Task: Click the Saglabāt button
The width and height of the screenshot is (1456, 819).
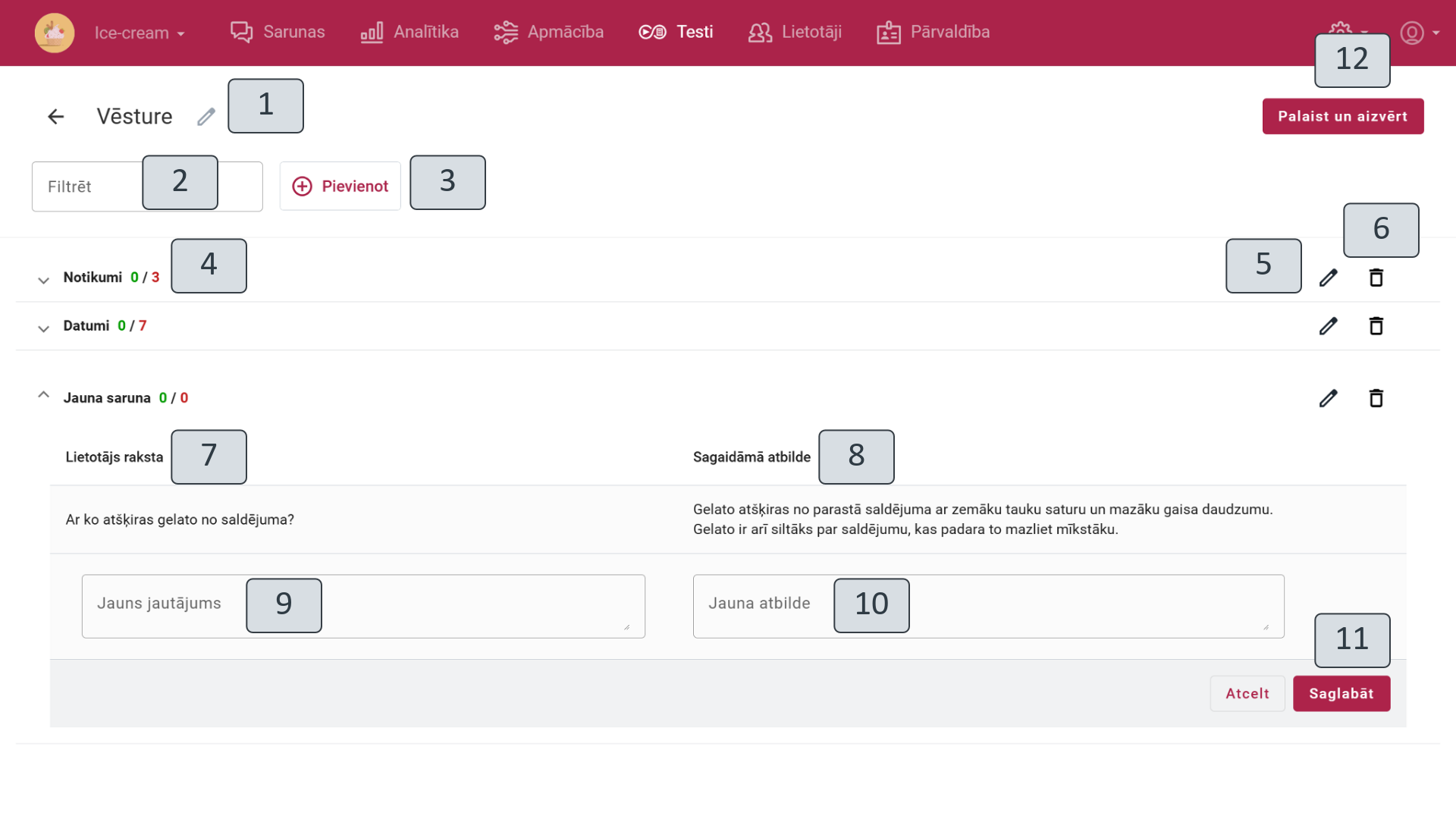Action: pyautogui.click(x=1341, y=694)
